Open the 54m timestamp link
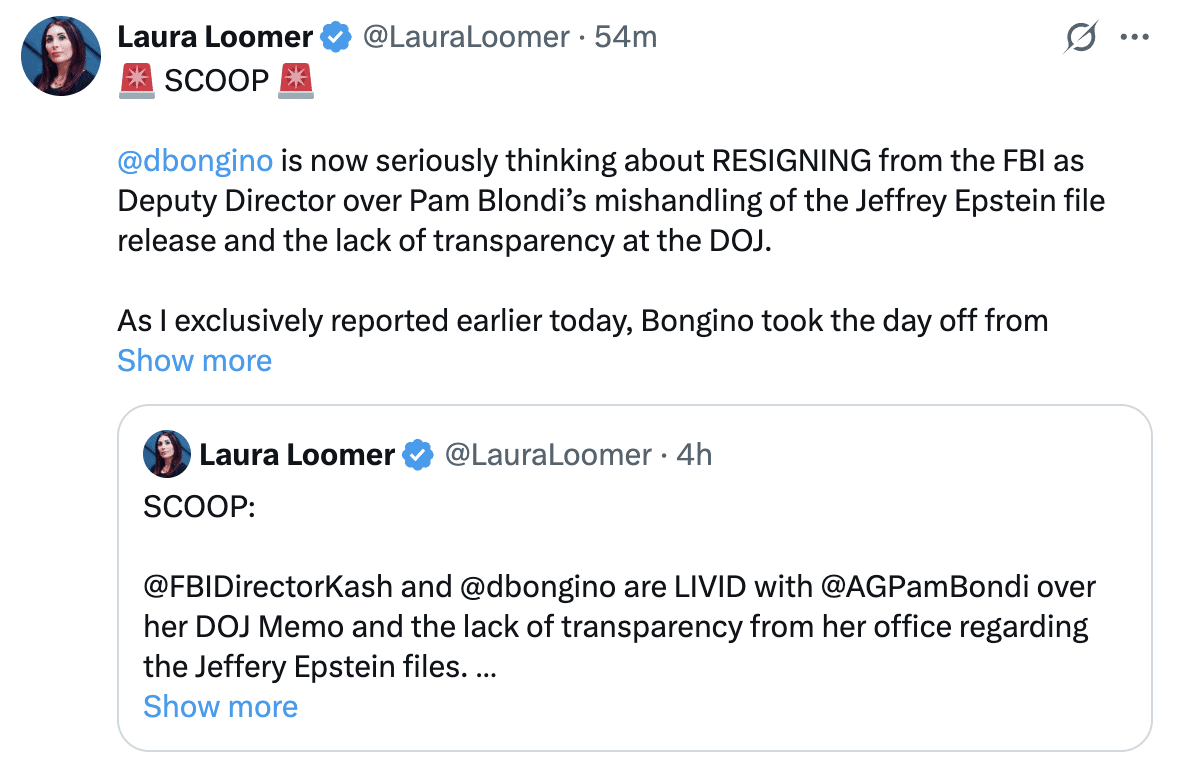This screenshot has height=772, width=1184. [x=625, y=38]
